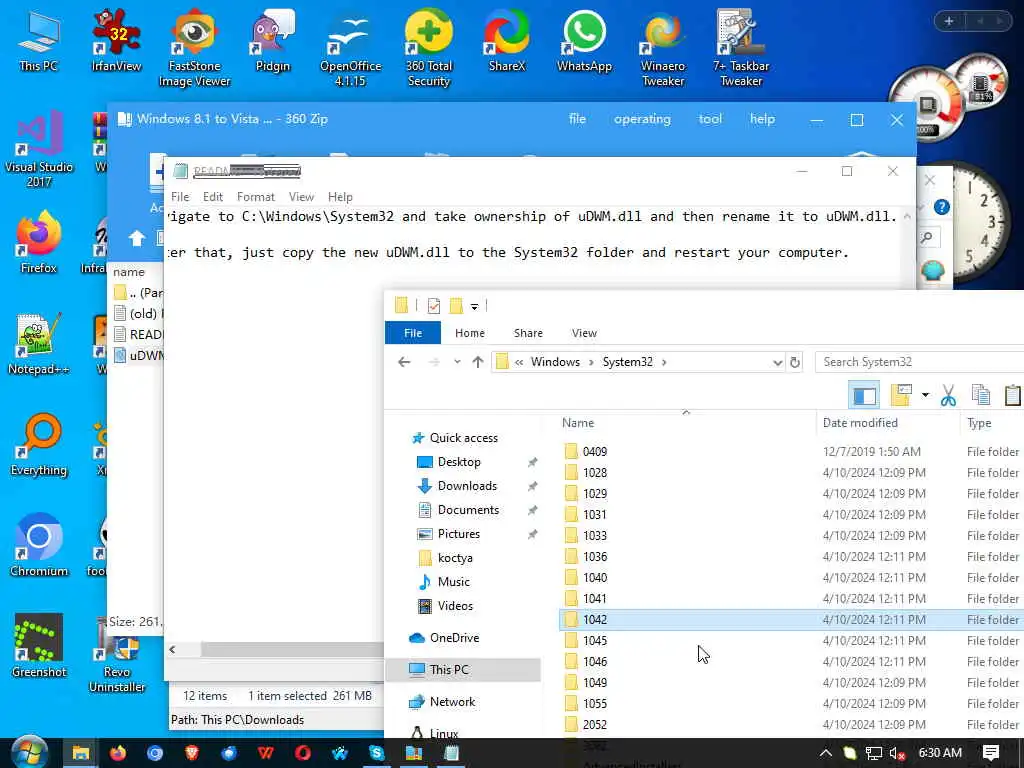Image resolution: width=1024 pixels, height=768 pixels.
Task: Open Opera from the taskbar
Action: [302, 753]
